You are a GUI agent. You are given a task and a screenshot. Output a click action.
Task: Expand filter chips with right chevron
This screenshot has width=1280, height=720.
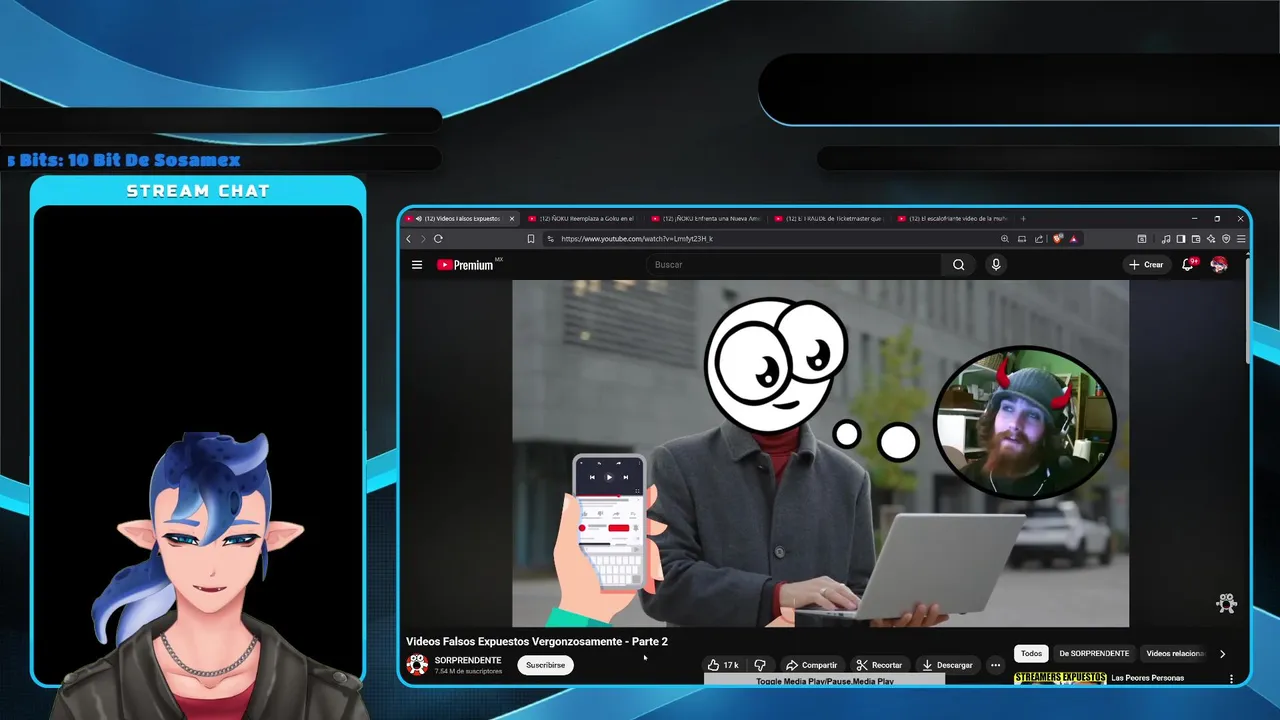coord(1222,654)
